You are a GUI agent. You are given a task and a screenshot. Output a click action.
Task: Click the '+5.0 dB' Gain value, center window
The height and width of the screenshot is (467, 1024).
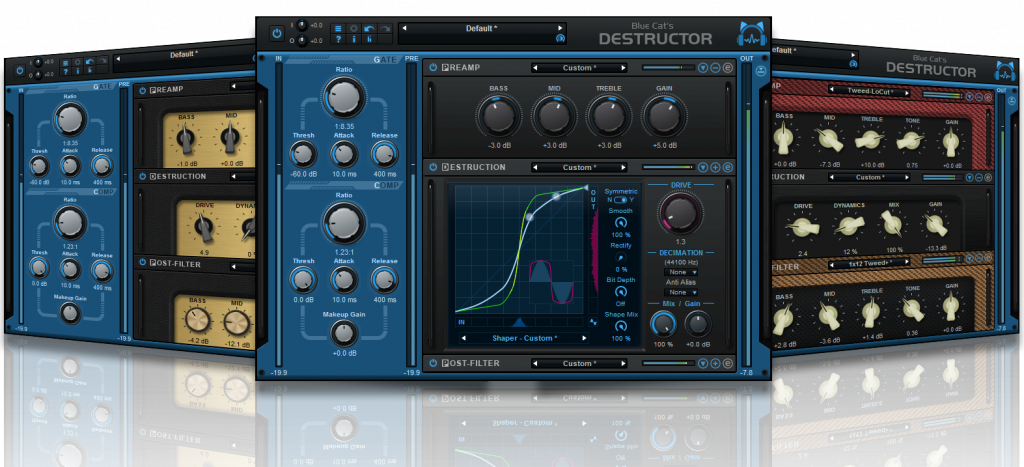point(664,144)
